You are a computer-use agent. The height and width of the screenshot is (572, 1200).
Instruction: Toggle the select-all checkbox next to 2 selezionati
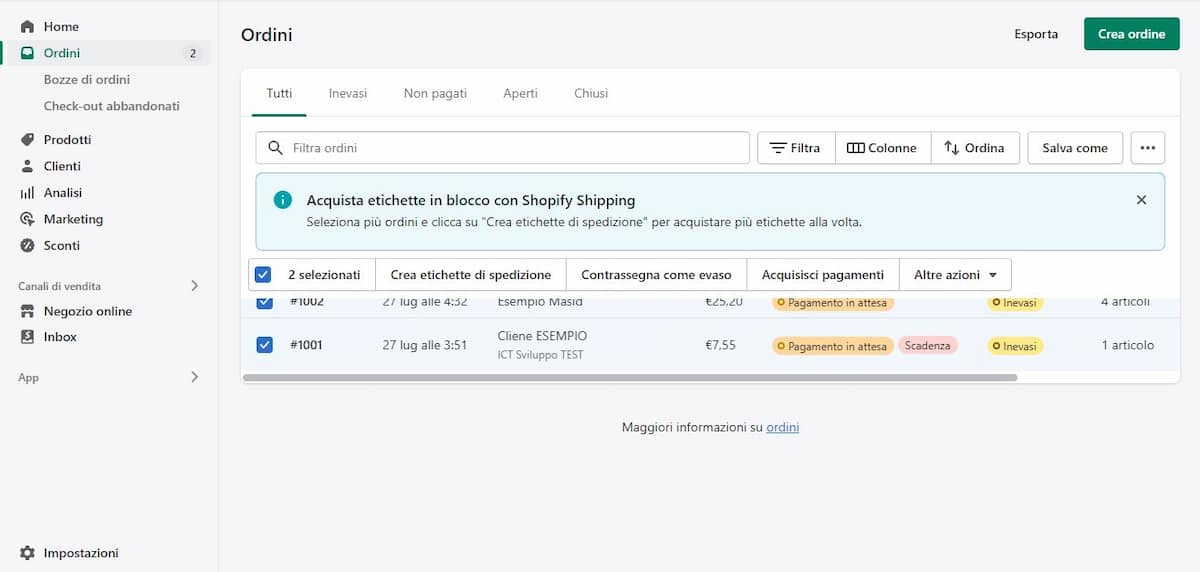point(263,274)
